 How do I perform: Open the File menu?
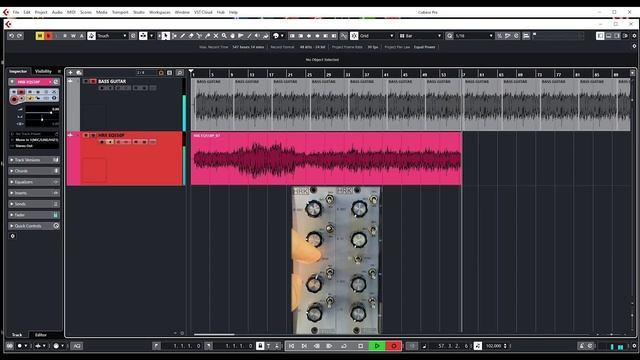[x=16, y=12]
